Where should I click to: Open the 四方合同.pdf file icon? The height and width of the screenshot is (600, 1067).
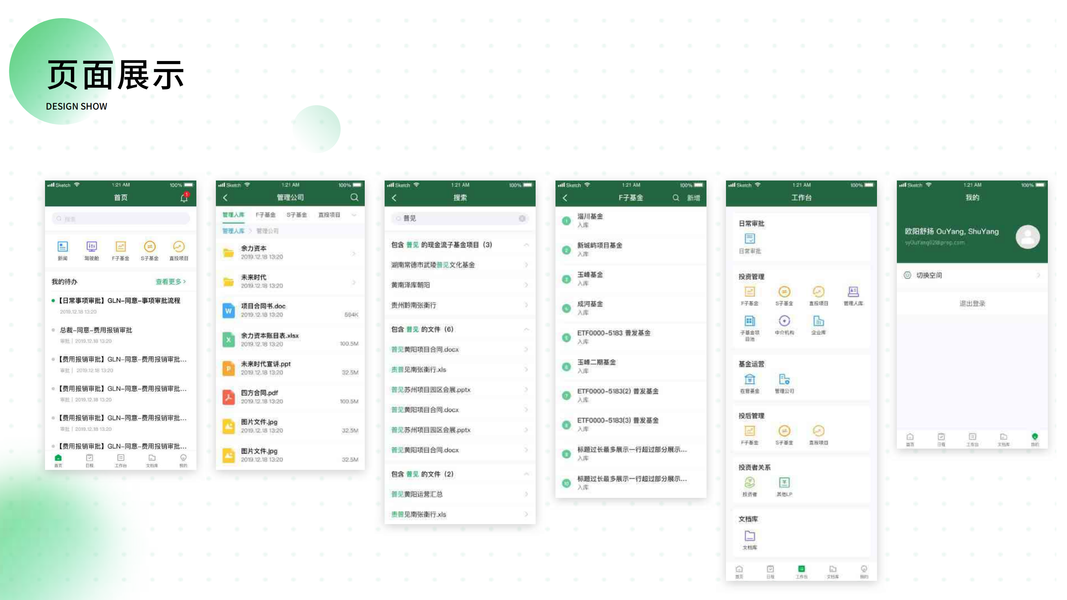click(x=229, y=397)
